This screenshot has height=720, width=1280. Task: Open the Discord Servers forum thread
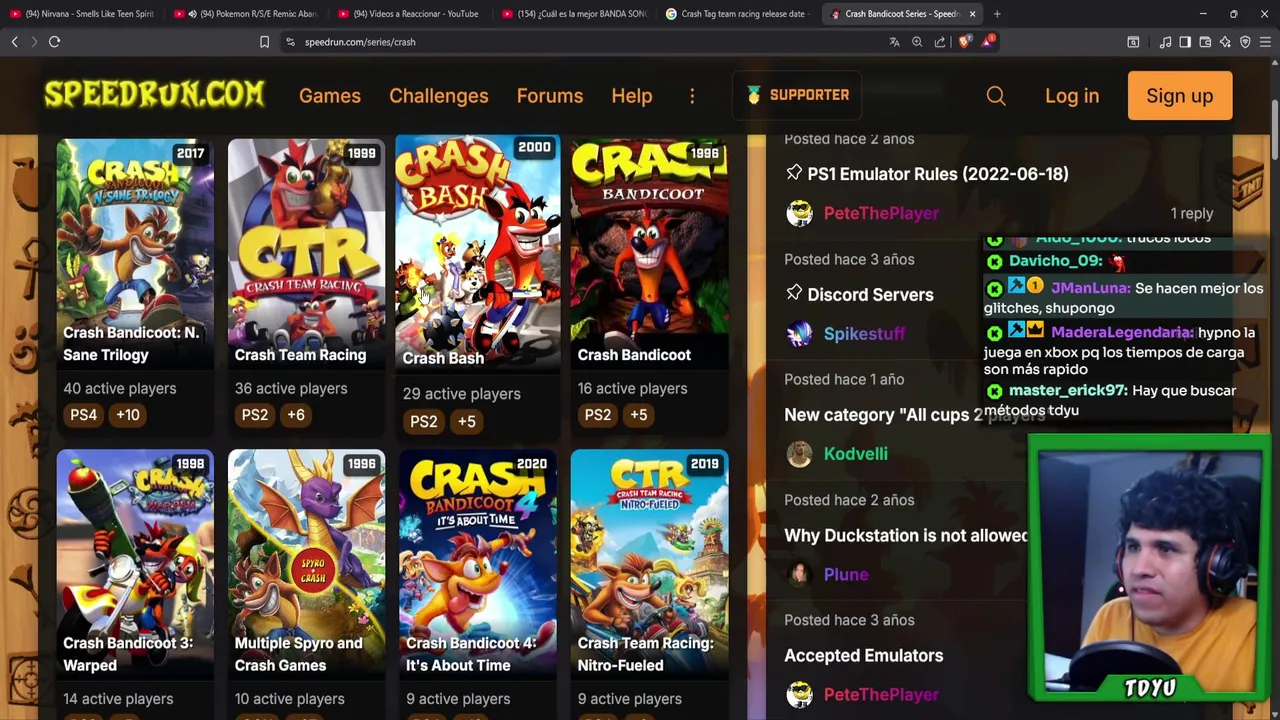click(x=870, y=295)
